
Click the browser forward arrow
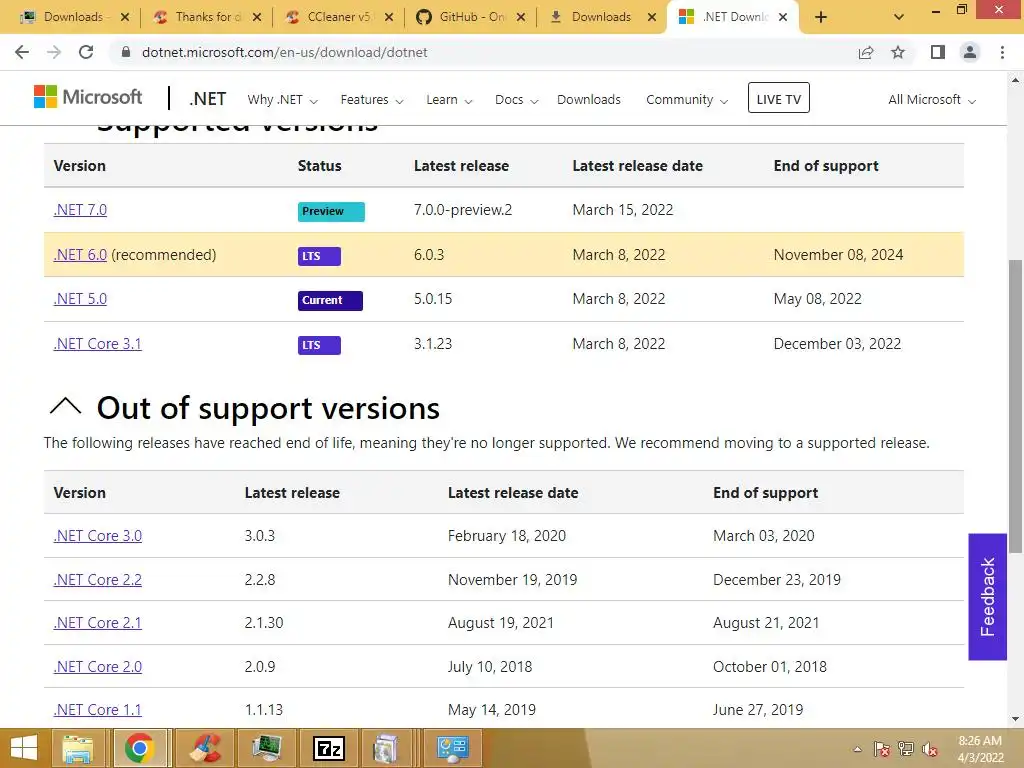[x=54, y=52]
